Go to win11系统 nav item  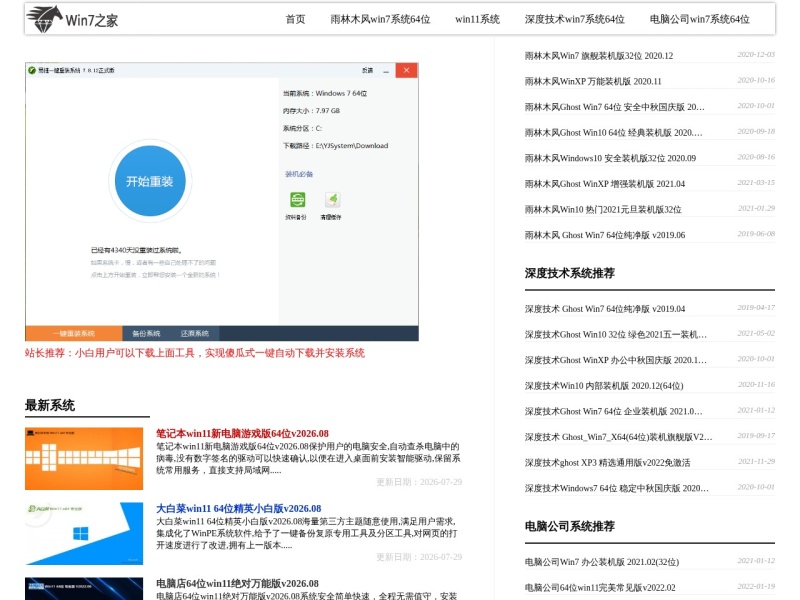pyautogui.click(x=477, y=19)
